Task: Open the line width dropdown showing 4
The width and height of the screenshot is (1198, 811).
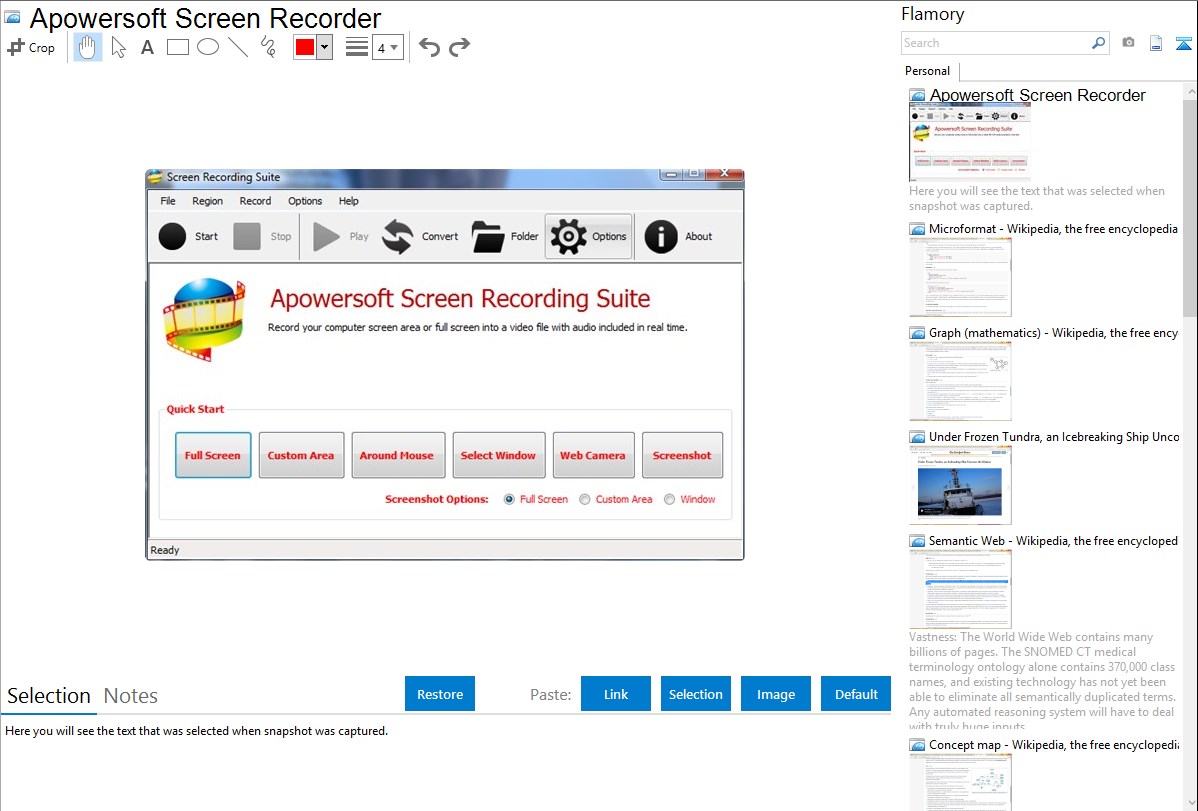Action: click(x=387, y=48)
